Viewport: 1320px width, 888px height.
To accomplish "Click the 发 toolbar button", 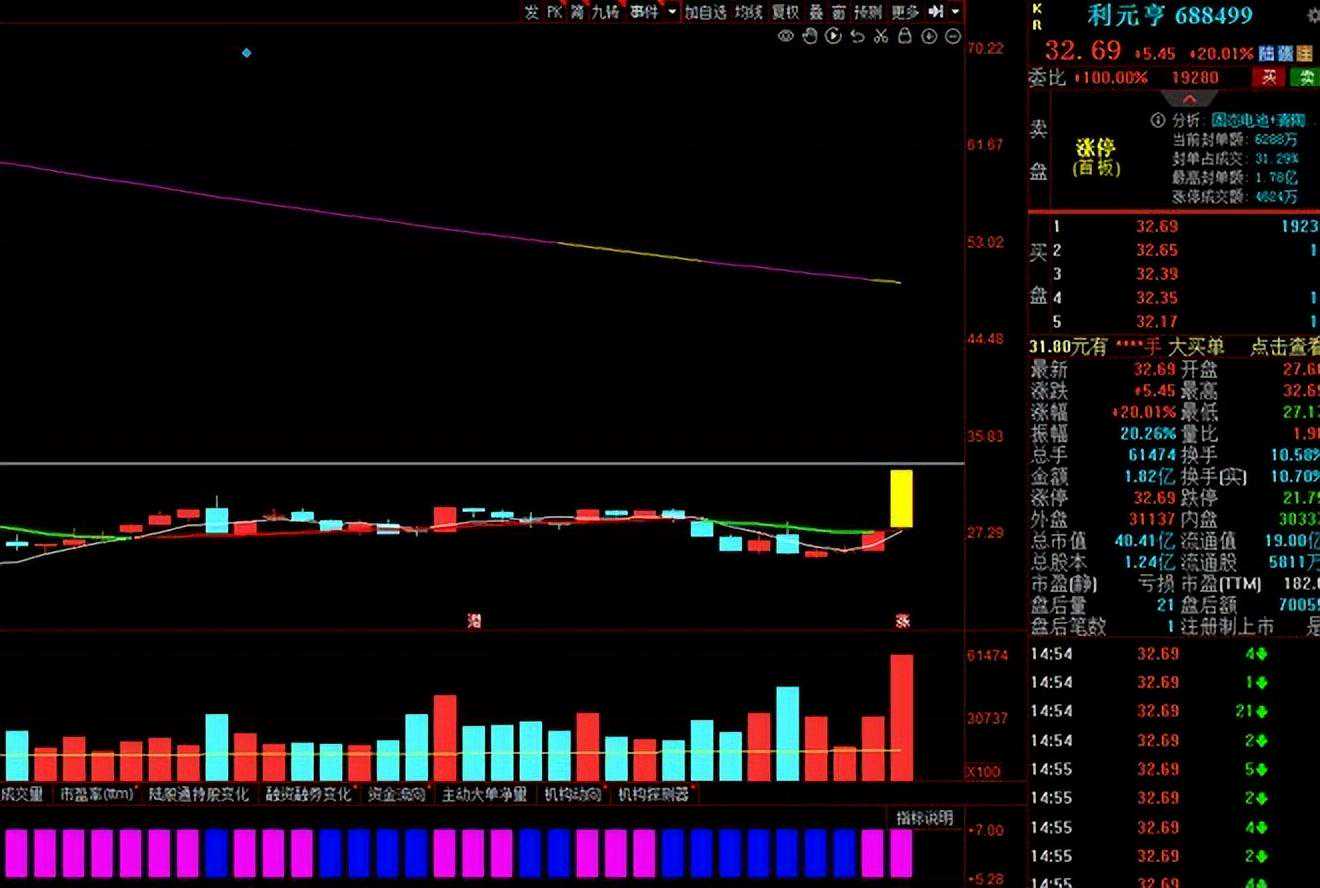I will tap(531, 11).
